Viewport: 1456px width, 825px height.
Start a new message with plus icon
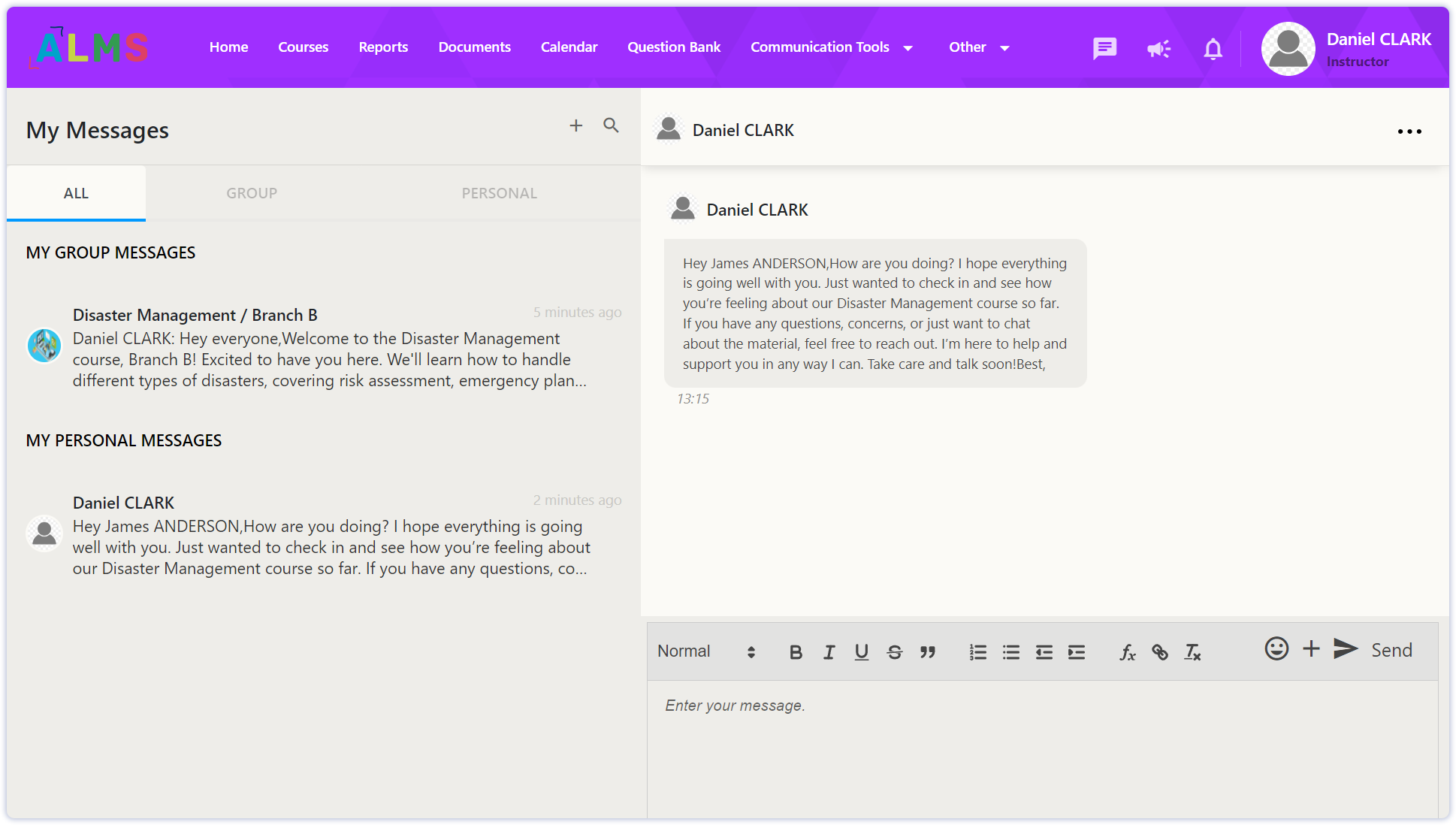pyautogui.click(x=575, y=125)
